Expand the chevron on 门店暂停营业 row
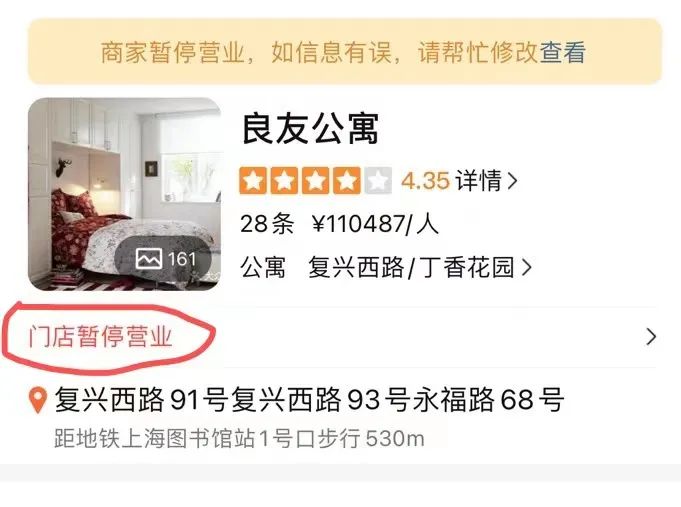Image resolution: width=681 pixels, height=507 pixels. click(651, 337)
